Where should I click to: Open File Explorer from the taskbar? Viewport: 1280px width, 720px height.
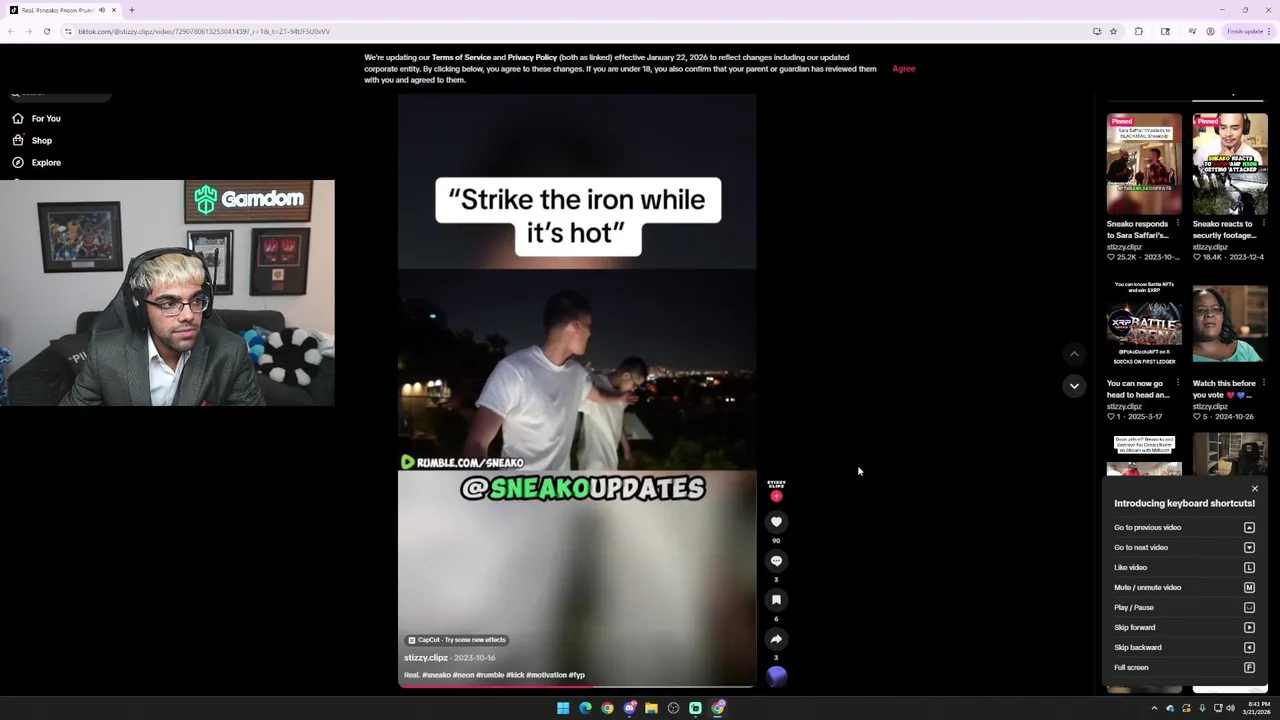(651, 708)
